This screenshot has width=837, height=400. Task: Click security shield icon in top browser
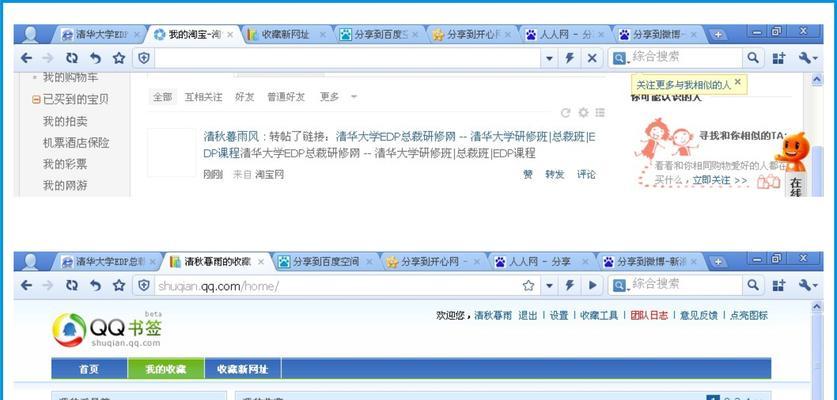[x=144, y=58]
